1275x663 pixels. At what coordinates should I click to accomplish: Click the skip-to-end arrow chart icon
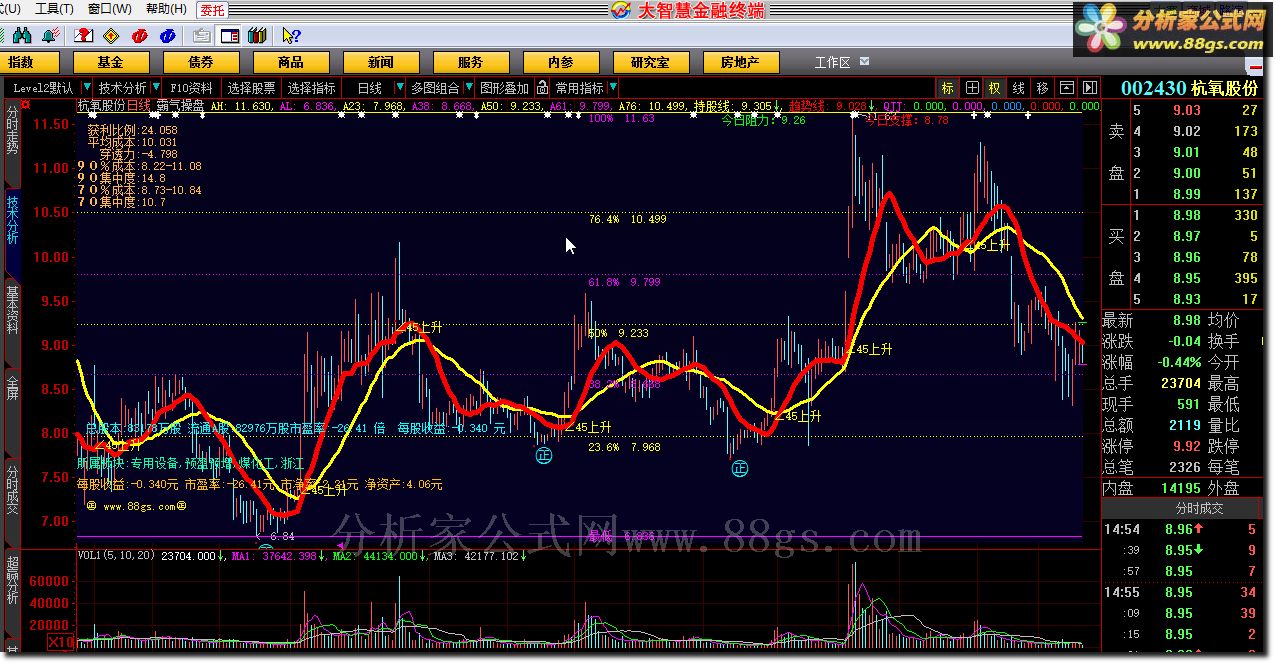click(x=1090, y=88)
